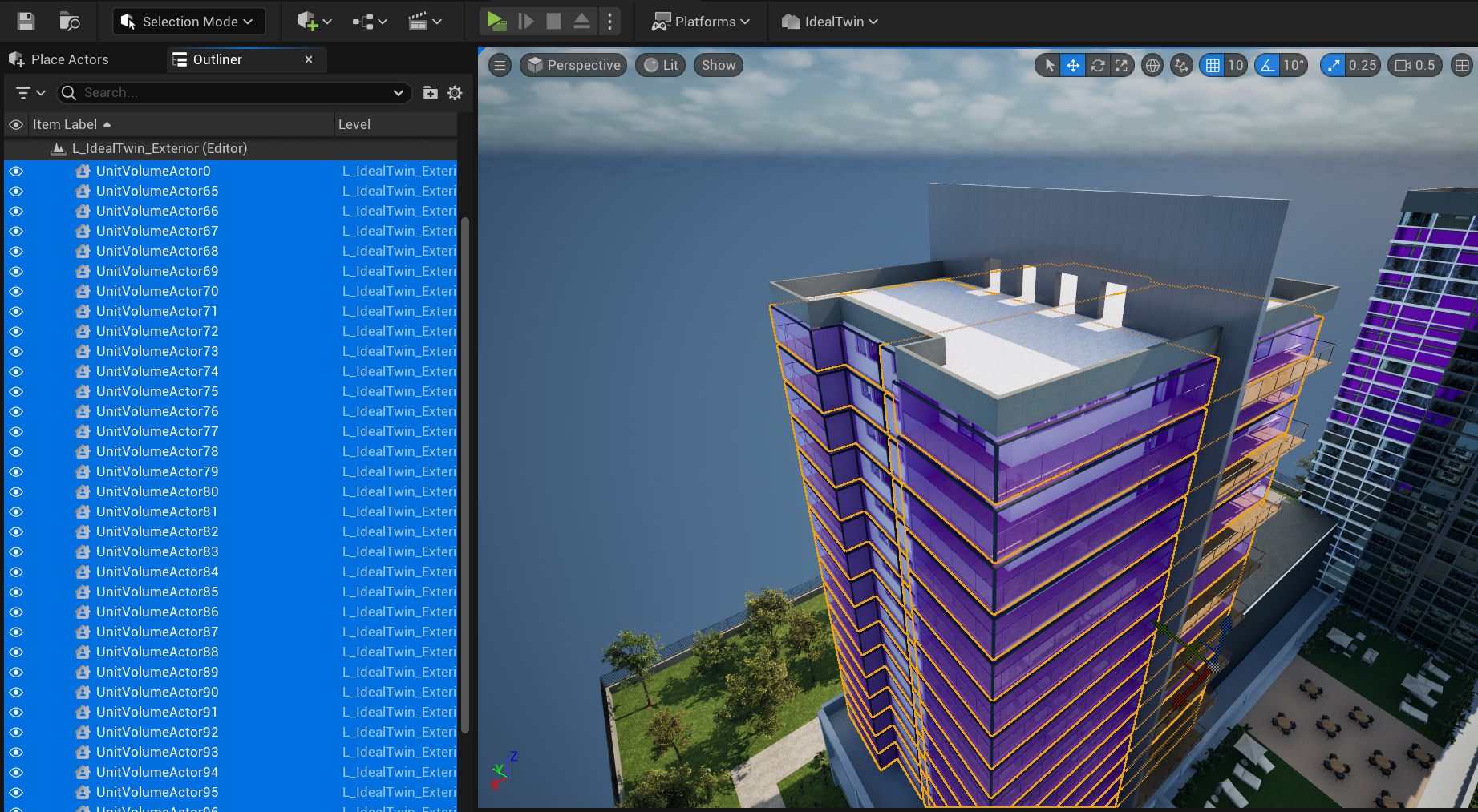Image resolution: width=1478 pixels, height=812 pixels.
Task: Expand the Platforms dropdown menu
Action: (702, 22)
